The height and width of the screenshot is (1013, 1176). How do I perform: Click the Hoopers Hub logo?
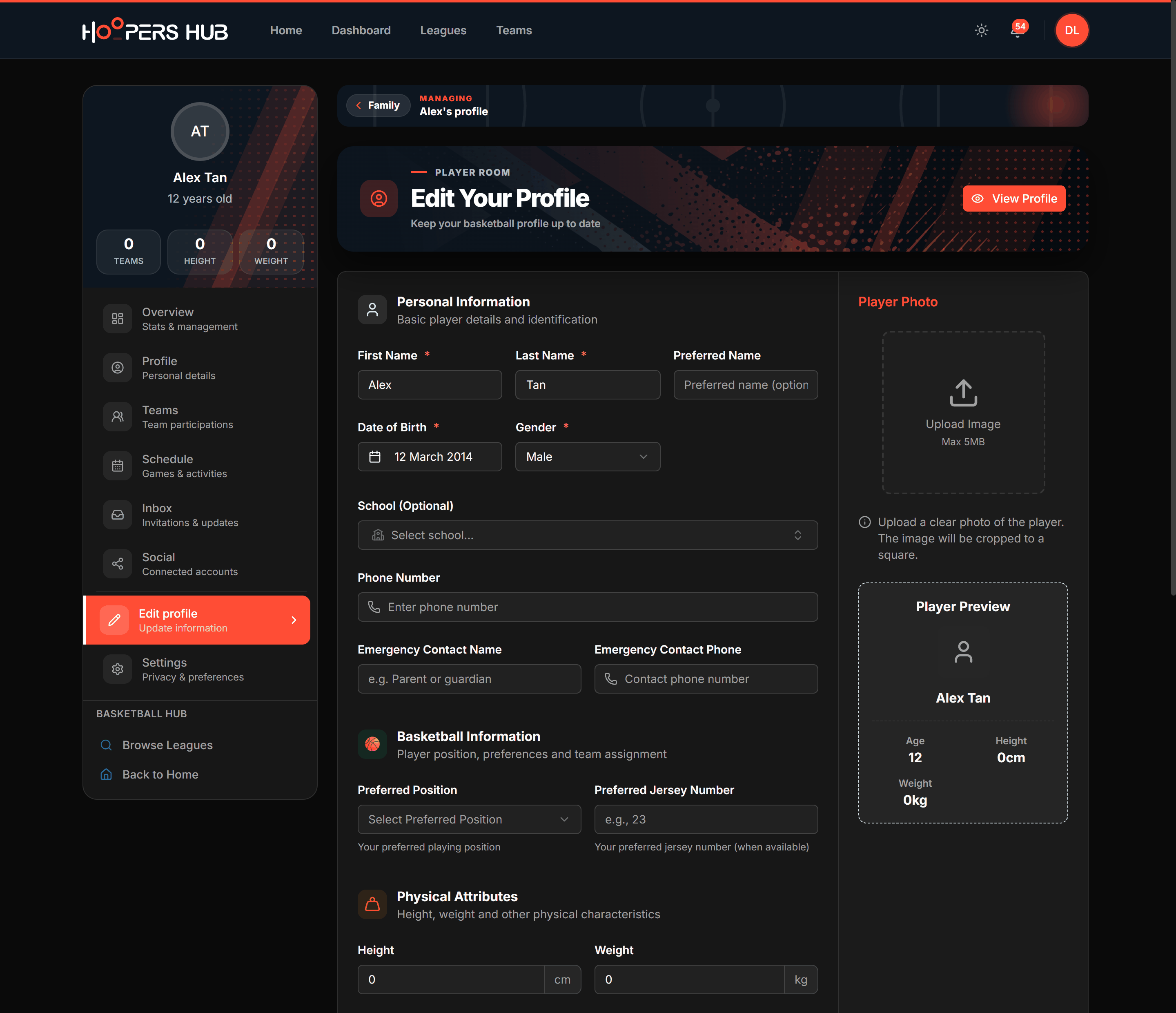click(155, 31)
